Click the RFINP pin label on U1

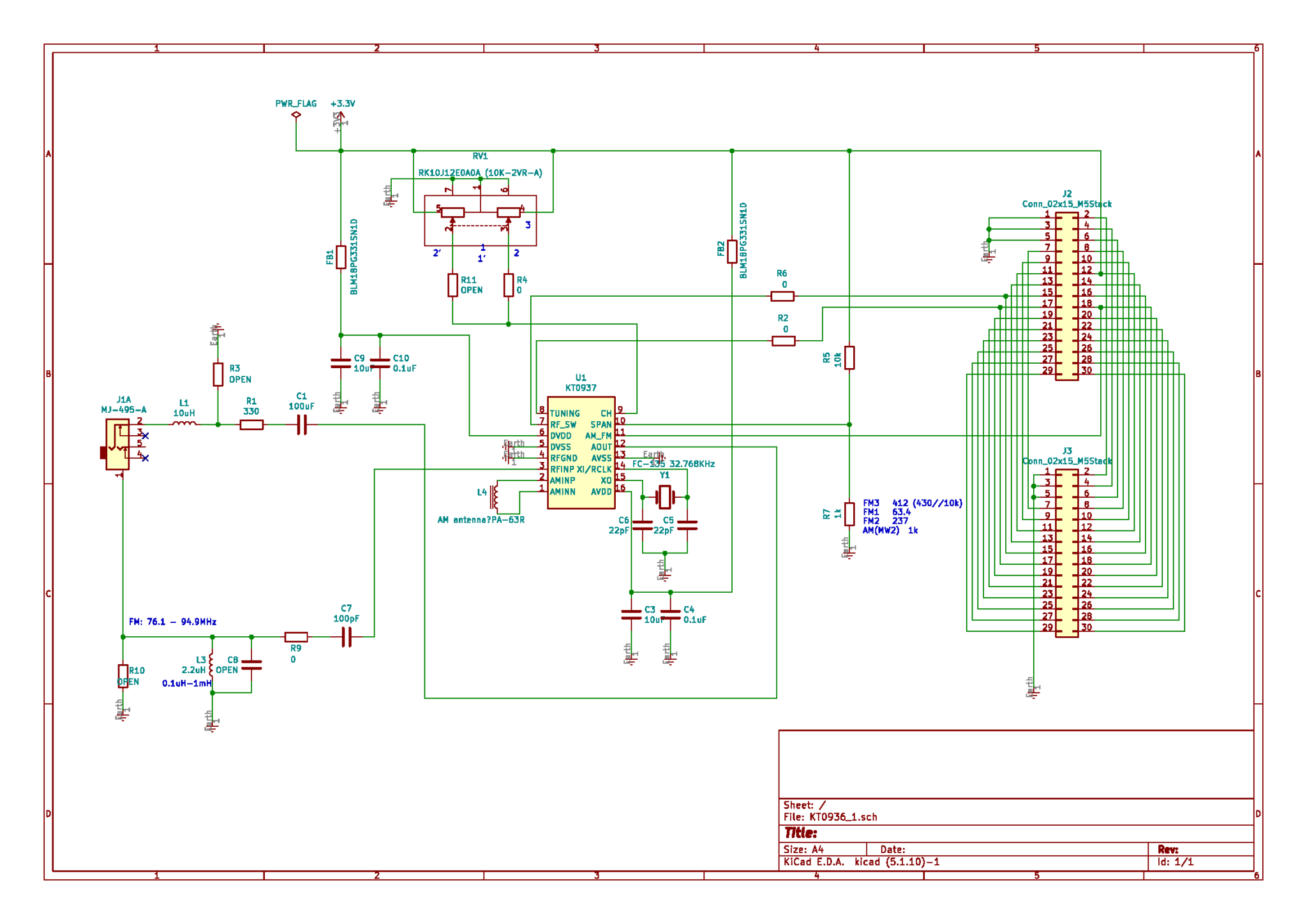point(562,469)
